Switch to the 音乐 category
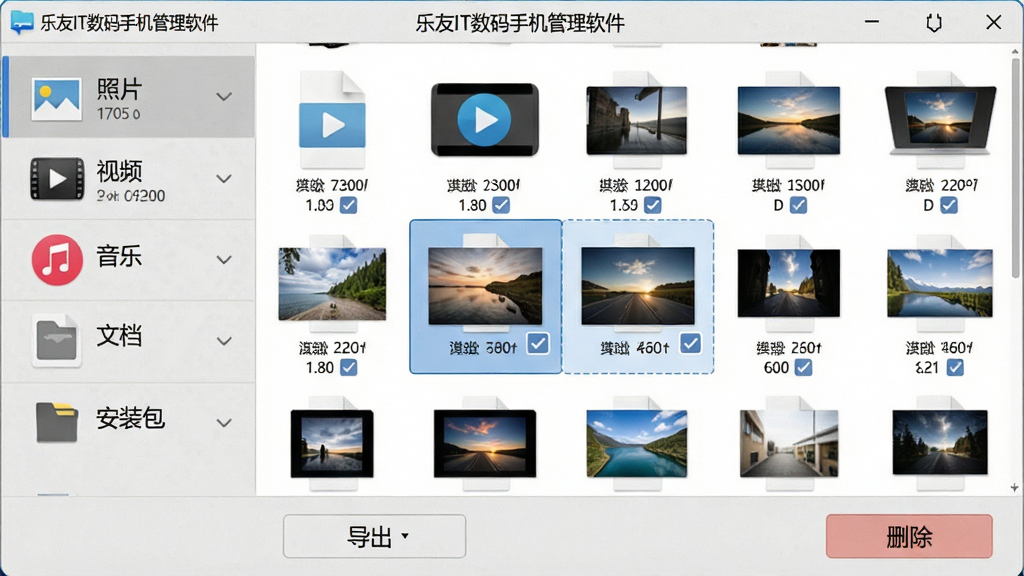This screenshot has height=576, width=1024. point(129,259)
